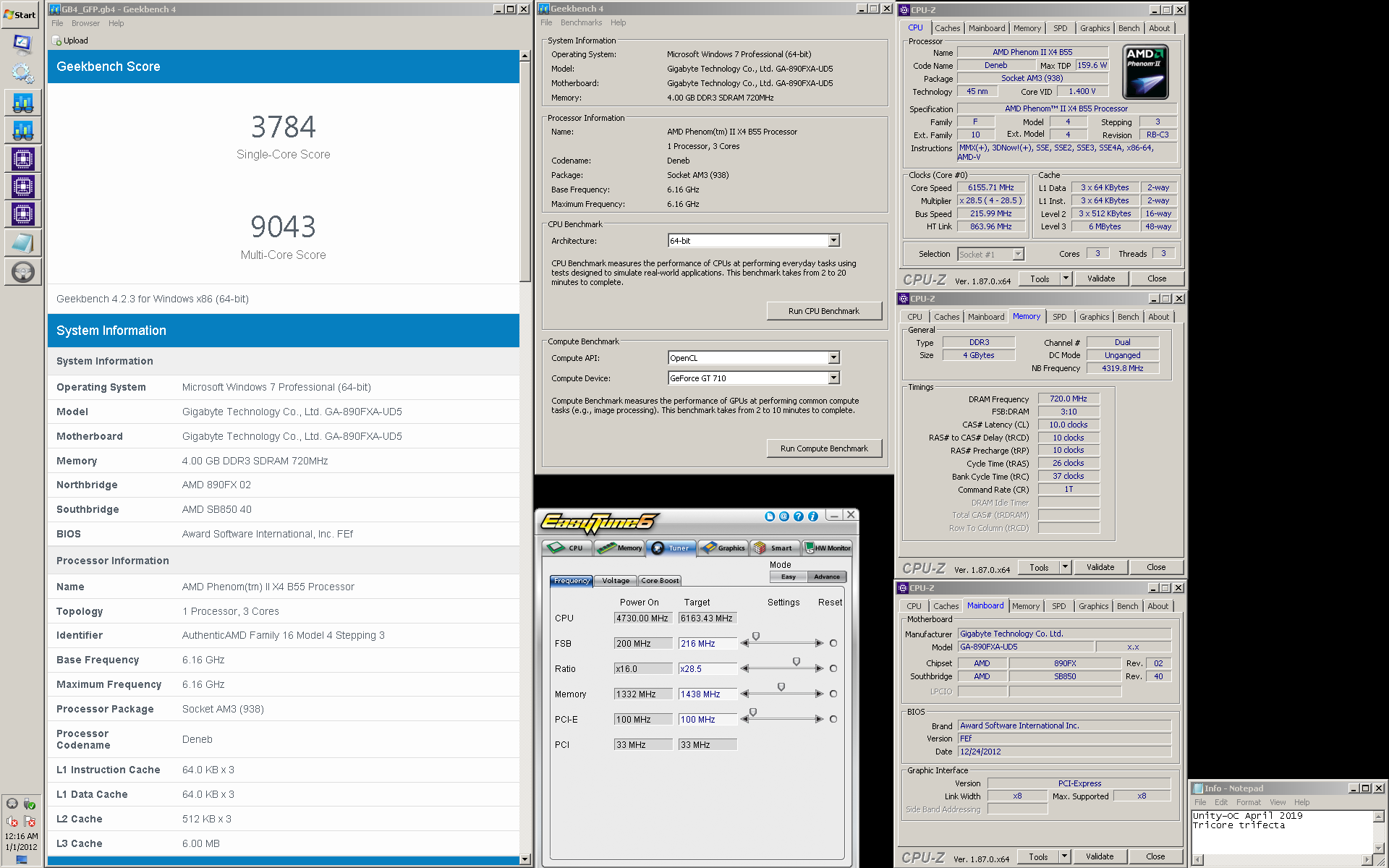Image resolution: width=1389 pixels, height=868 pixels.
Task: Open the first Geekbench taskbar icon
Action: point(22,103)
